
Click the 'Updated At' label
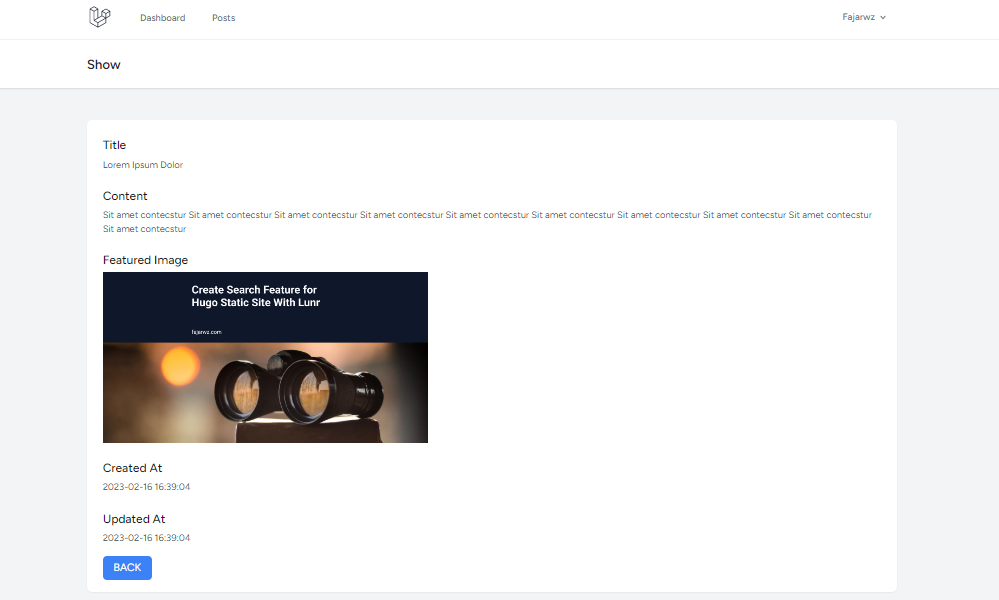134,519
